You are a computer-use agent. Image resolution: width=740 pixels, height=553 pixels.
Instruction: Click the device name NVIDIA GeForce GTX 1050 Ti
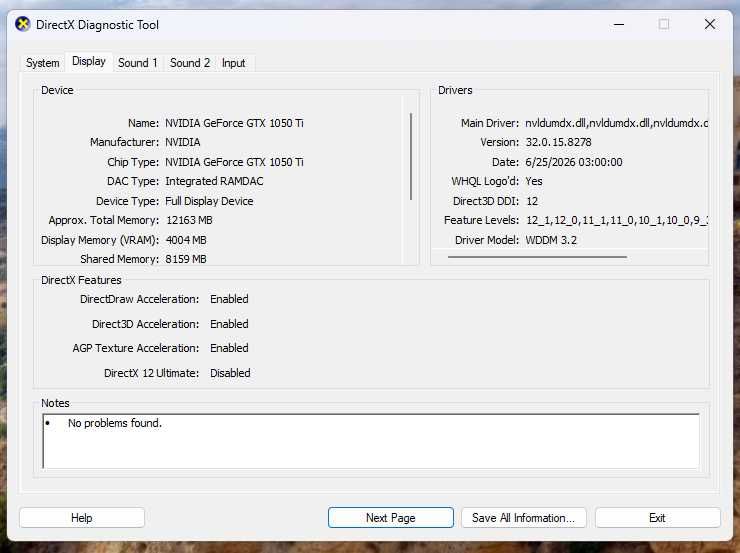pyautogui.click(x=234, y=123)
